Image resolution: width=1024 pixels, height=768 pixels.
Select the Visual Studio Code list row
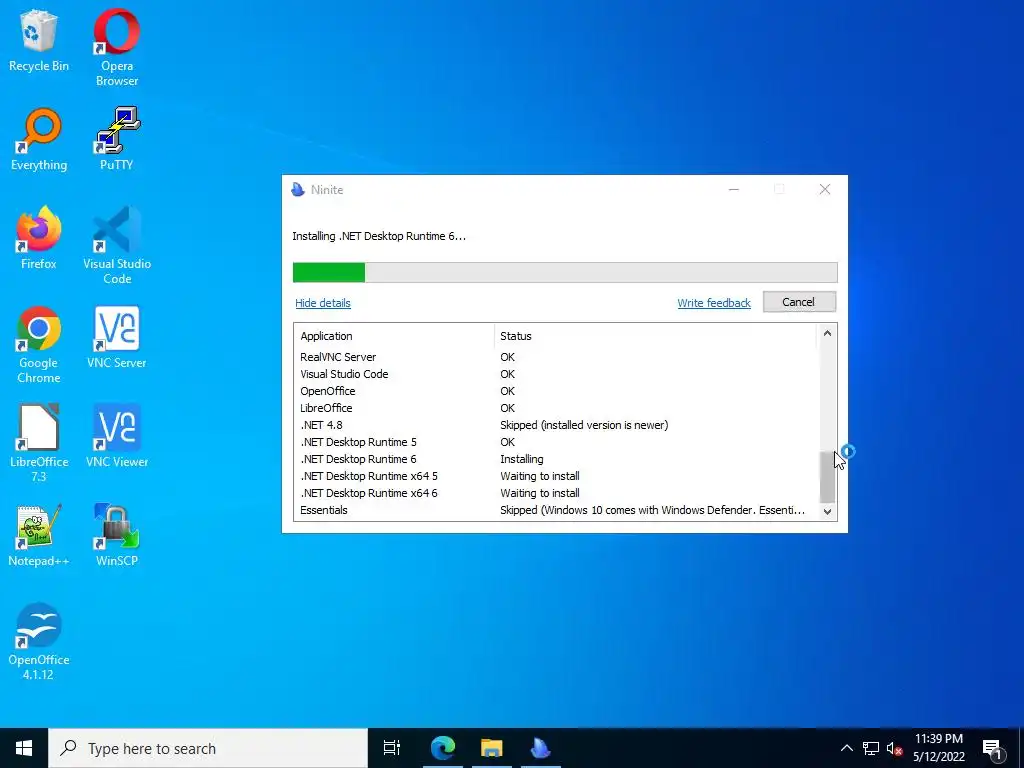556,374
